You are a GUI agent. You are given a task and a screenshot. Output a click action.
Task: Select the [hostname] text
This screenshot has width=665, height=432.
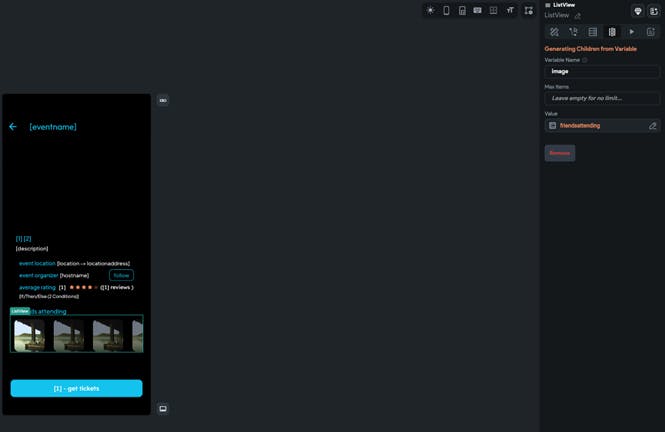tap(74, 275)
